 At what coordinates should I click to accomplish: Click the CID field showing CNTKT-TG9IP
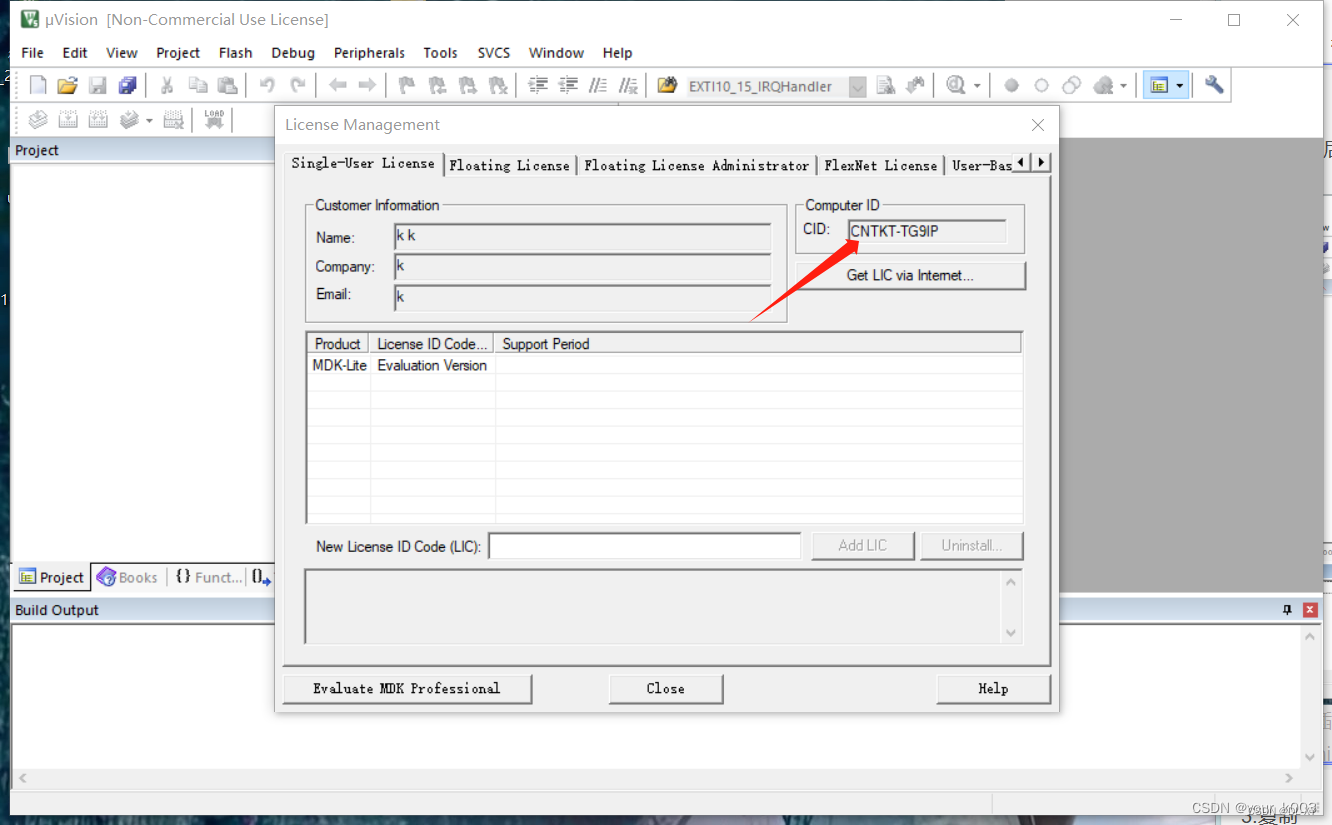click(x=927, y=231)
